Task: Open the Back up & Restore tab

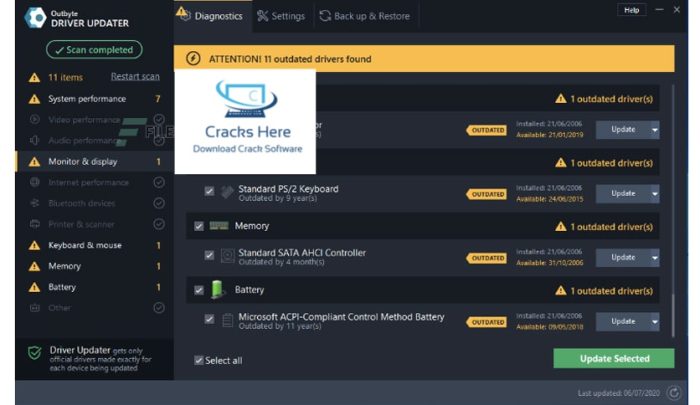Action: pos(365,16)
